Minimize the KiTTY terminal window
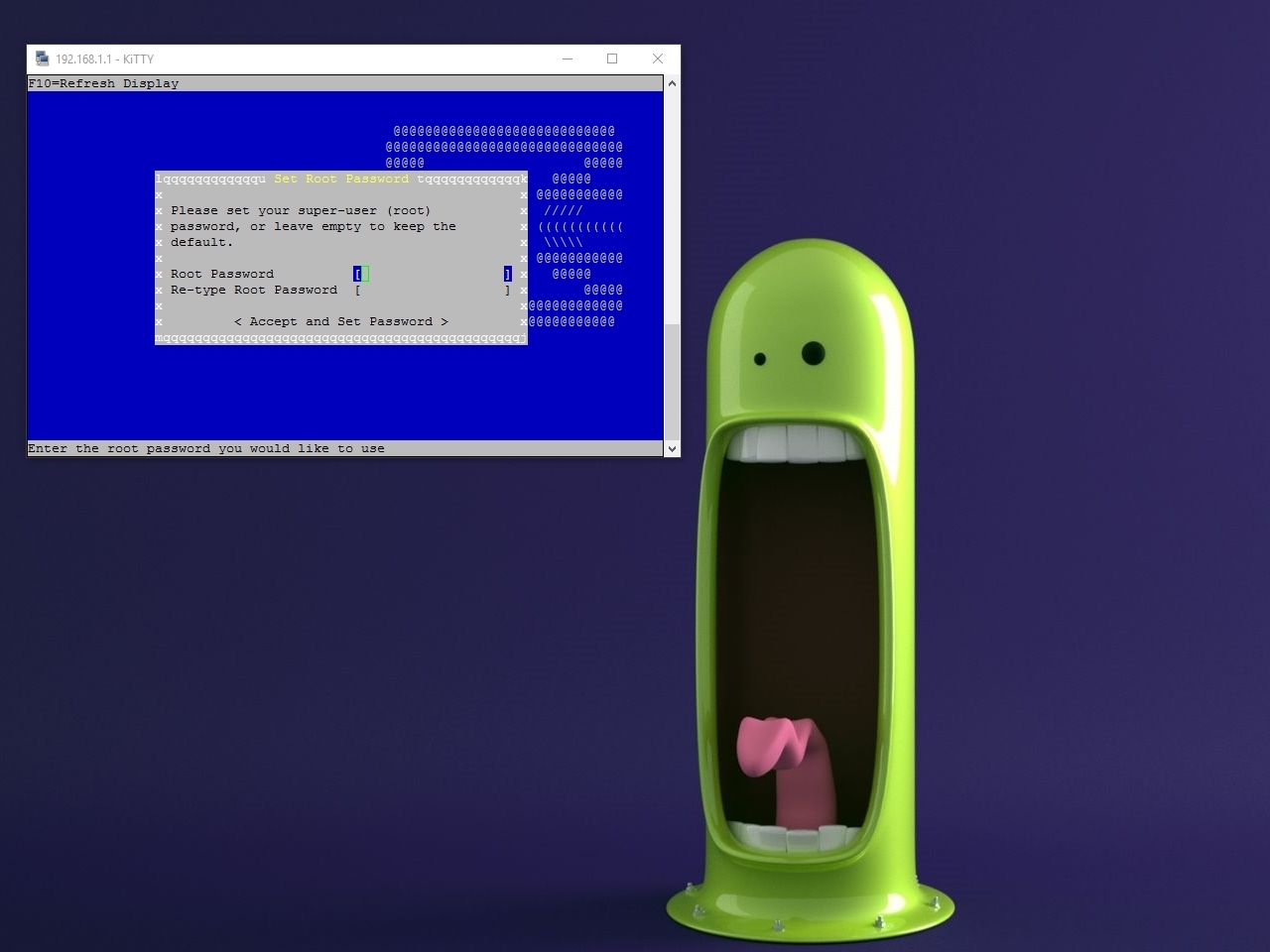Viewport: 1270px width, 952px height. [x=568, y=59]
